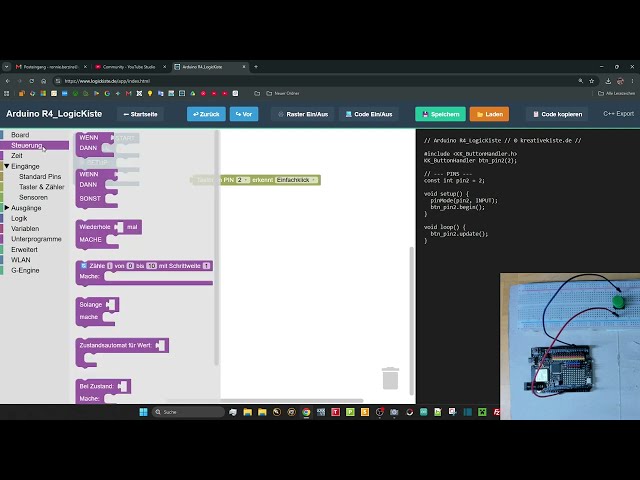Viewport: 640px width, 480px height.
Task: Click the green Speichern button
Action: (440, 114)
